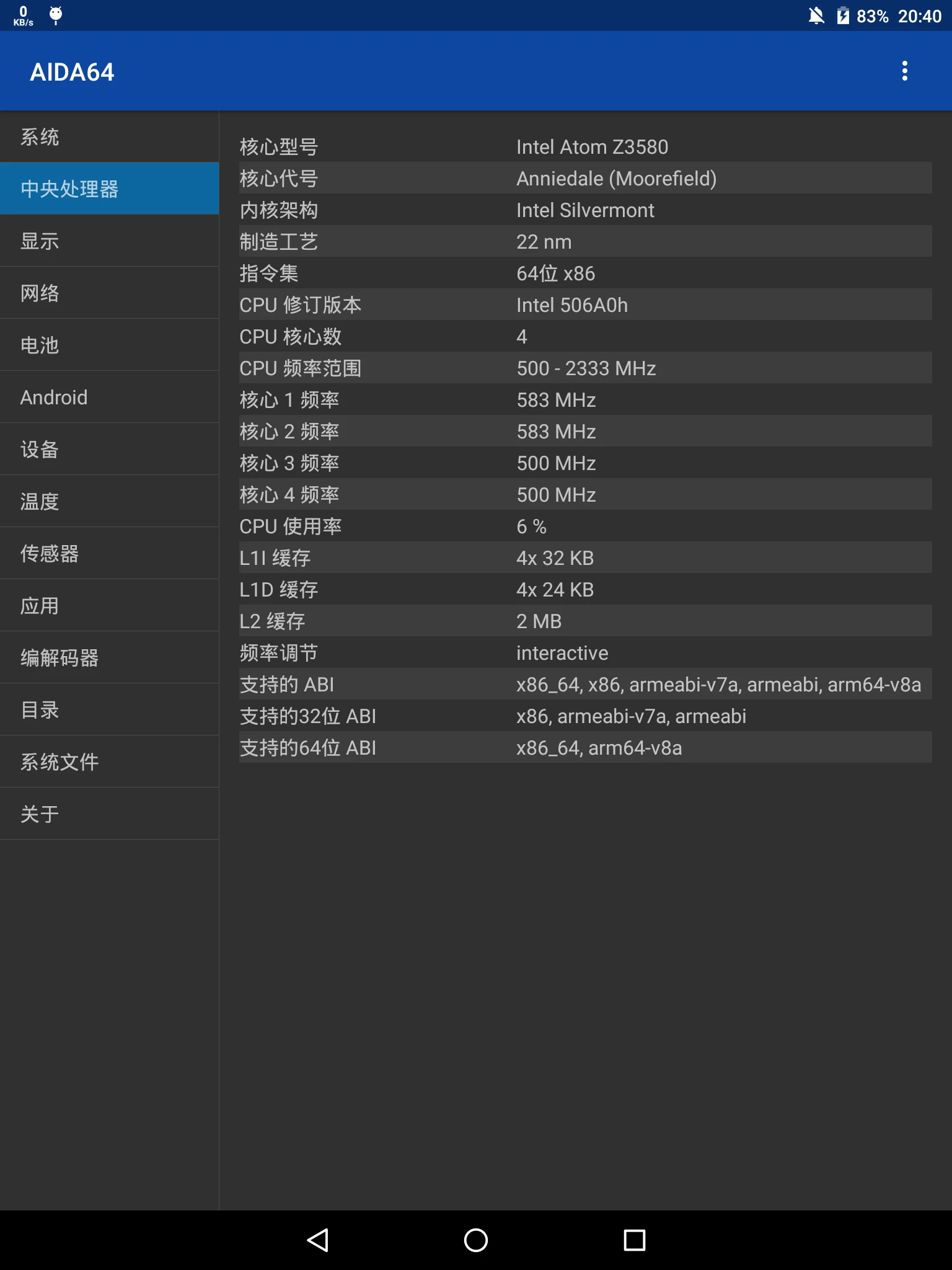Viewport: 952px width, 1270px height.
Task: Select the Intel 506A0h value
Action: (x=571, y=305)
